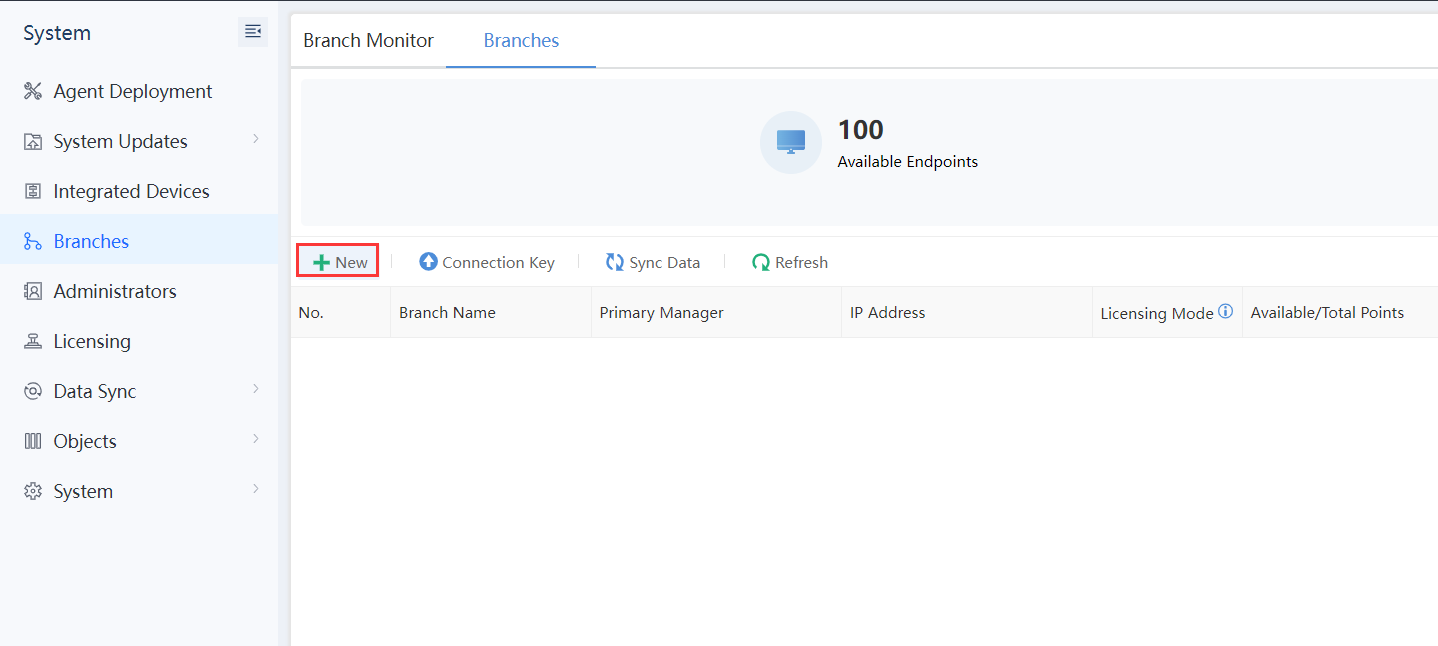The image size is (1438, 646).
Task: Open the Connection Key option
Action: coord(486,262)
